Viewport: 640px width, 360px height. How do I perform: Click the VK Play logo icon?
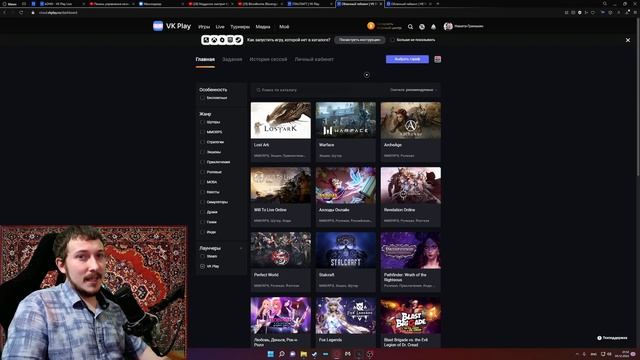pyautogui.click(x=158, y=26)
